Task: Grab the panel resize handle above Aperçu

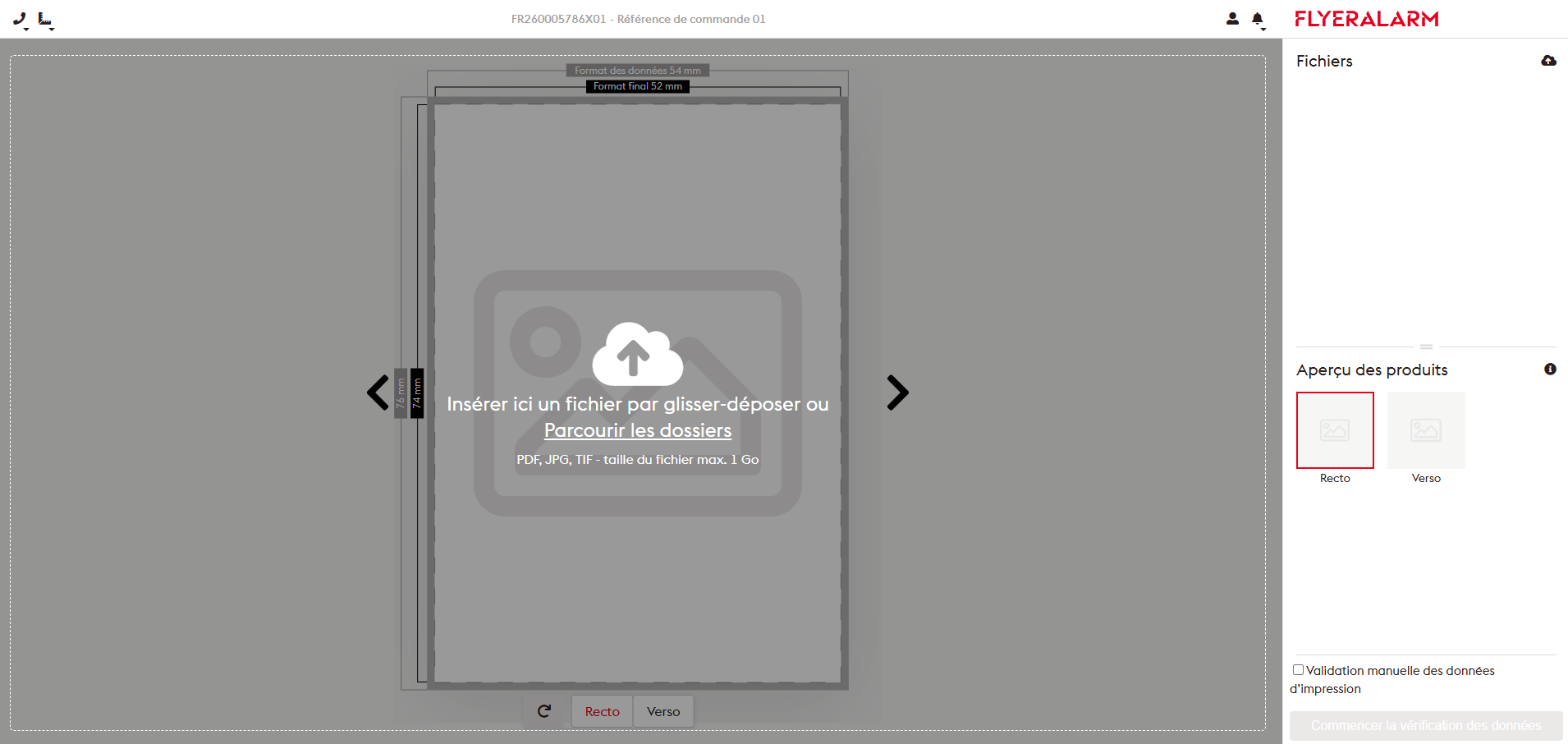Action: [x=1427, y=347]
